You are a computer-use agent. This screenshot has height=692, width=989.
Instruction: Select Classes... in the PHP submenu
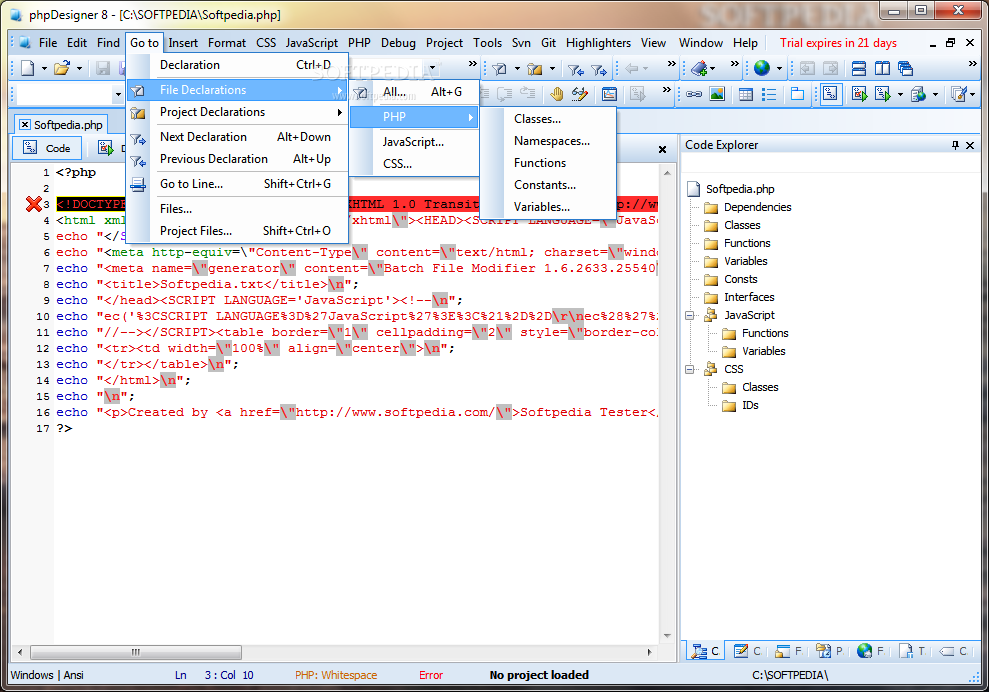coord(547,119)
